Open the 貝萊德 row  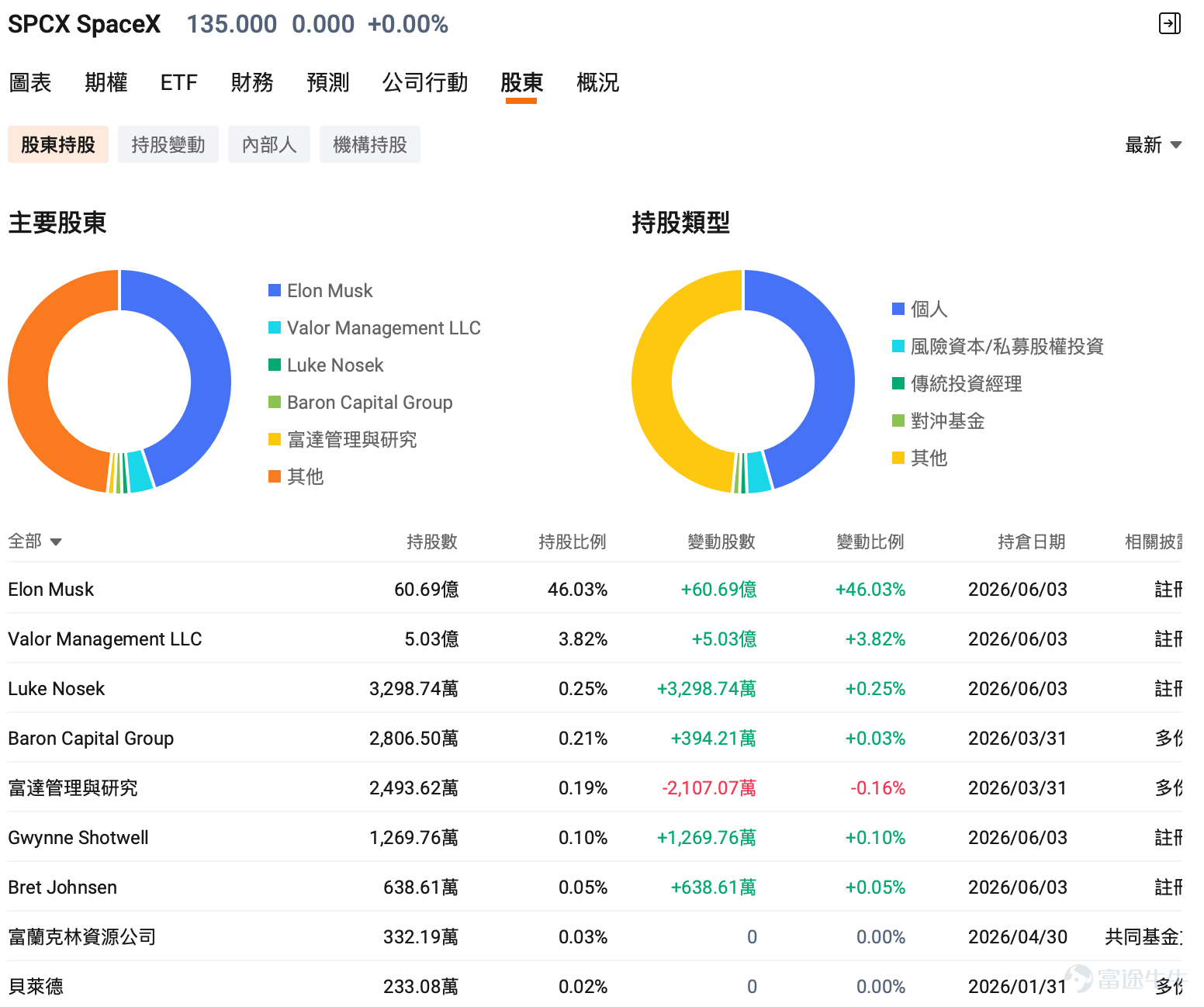click(x=595, y=986)
